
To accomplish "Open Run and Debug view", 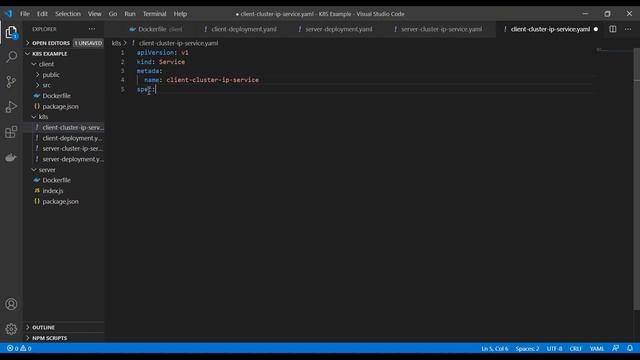I will click(x=11, y=107).
